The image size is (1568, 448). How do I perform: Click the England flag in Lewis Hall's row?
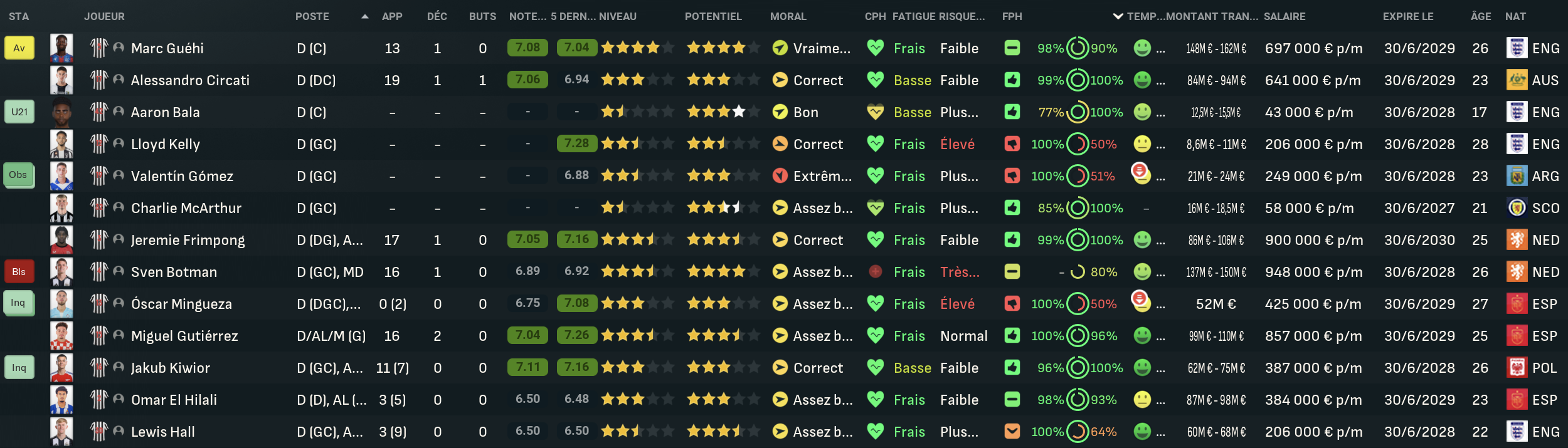coord(1517,432)
